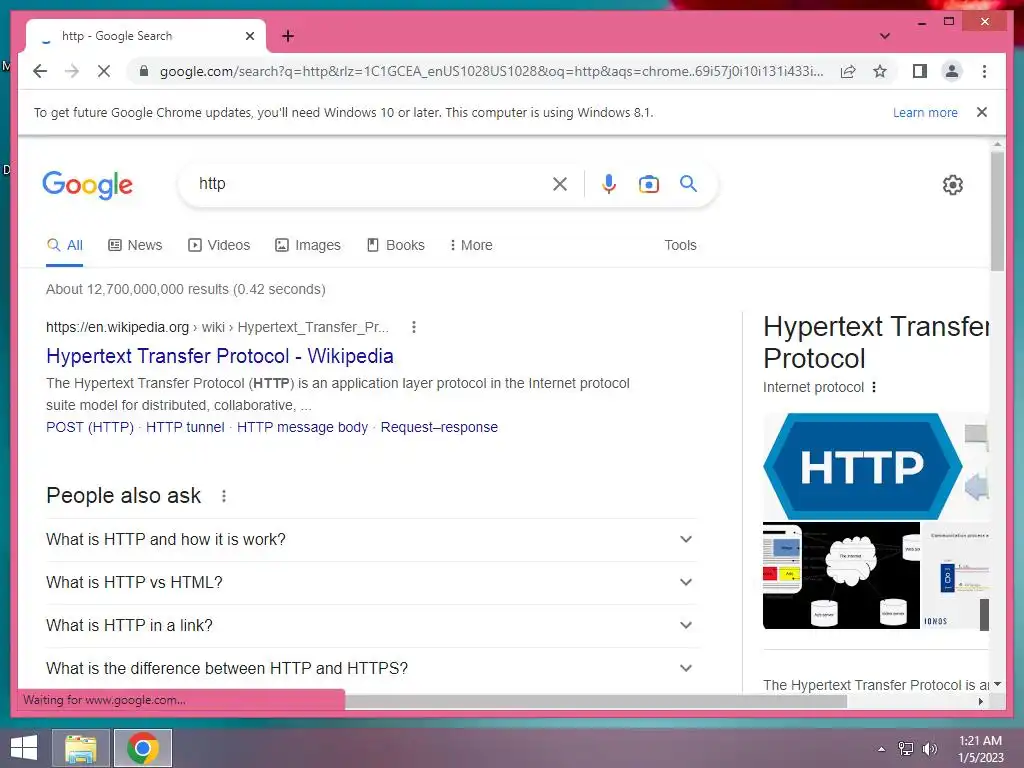
Task: Show hidden tray icons arrow
Action: pos(882,749)
